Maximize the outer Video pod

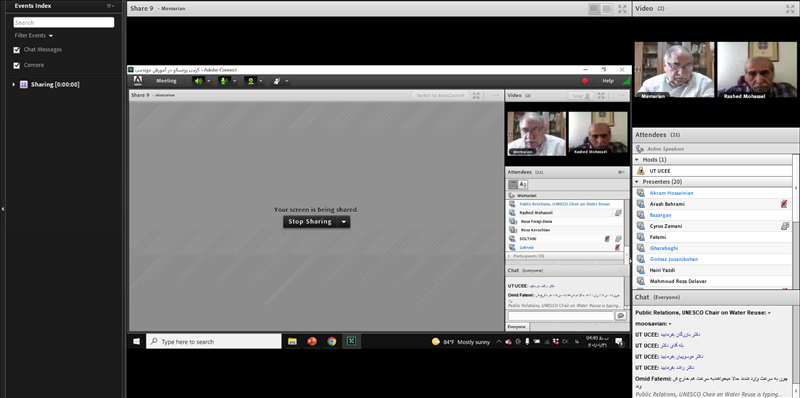tap(790, 9)
